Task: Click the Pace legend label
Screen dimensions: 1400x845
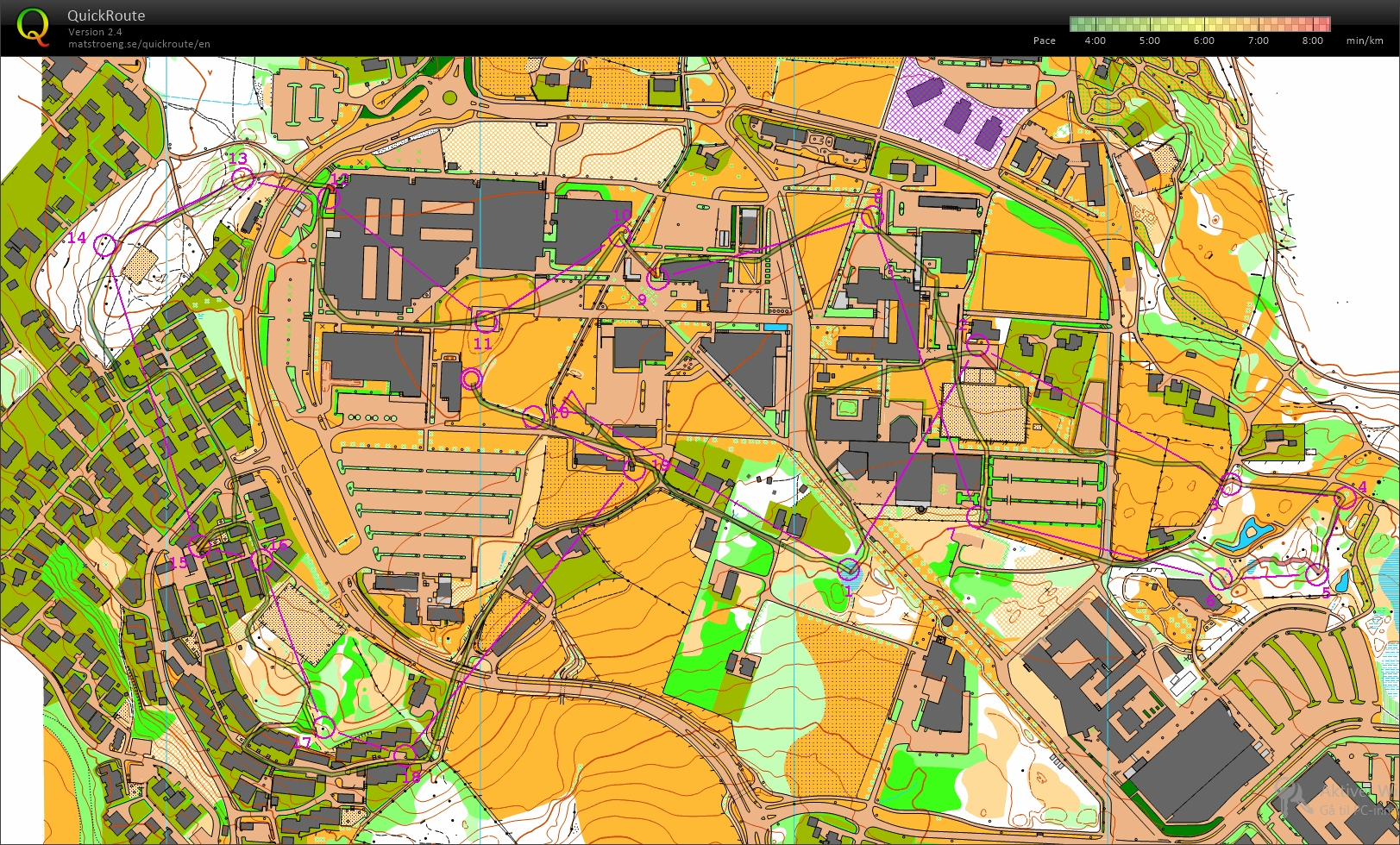Action: point(1044,41)
